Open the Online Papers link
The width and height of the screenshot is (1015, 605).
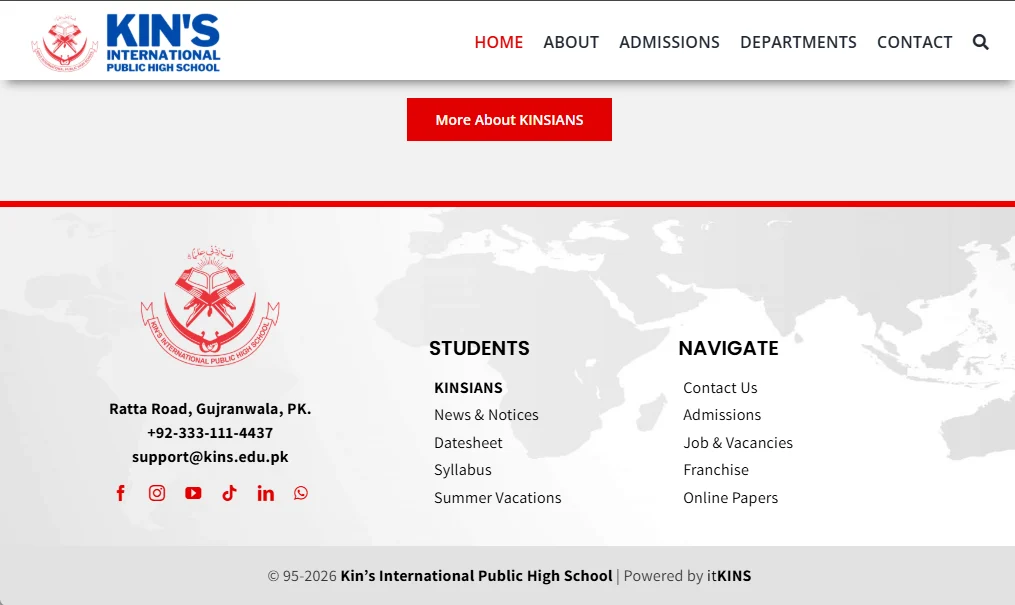[730, 497]
